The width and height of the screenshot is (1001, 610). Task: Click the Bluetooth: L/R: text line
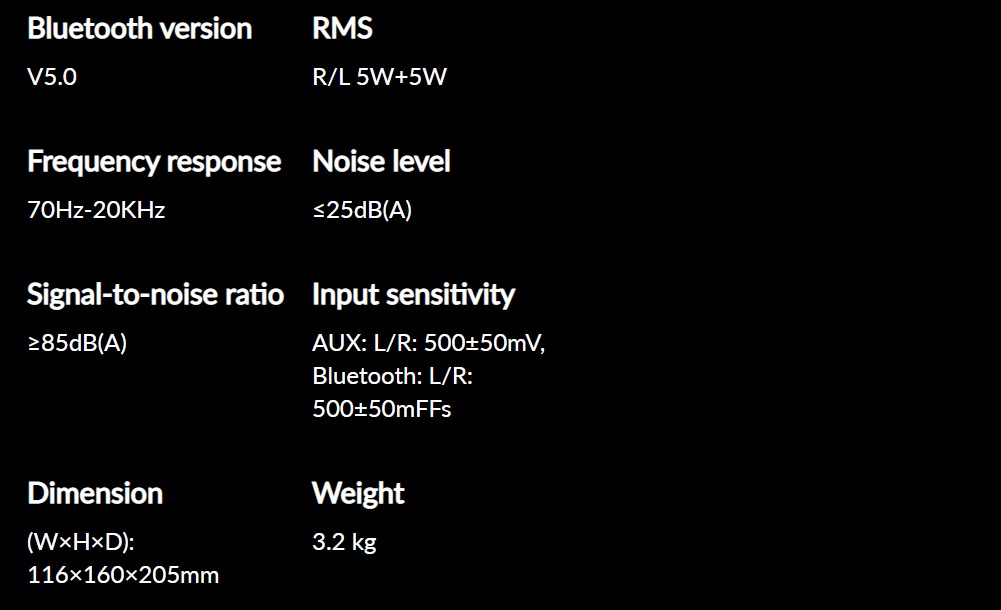coord(393,376)
